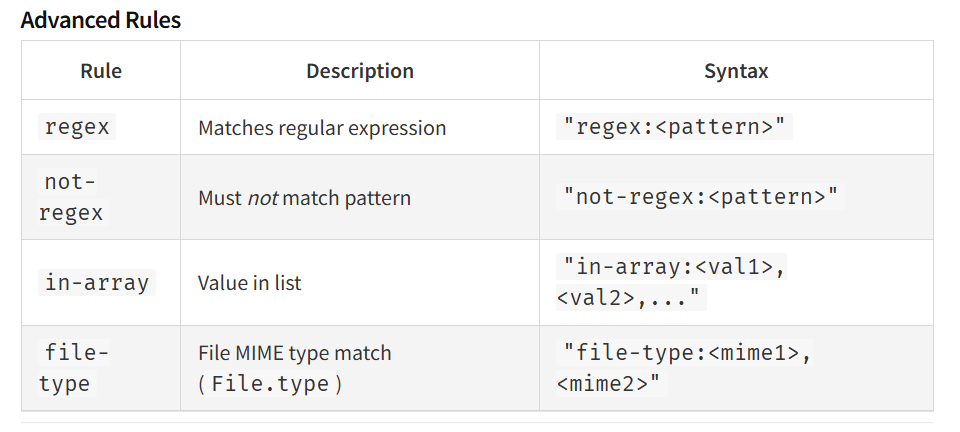The width and height of the screenshot is (960, 432).
Task: Click the in-array rule code
Action: tap(97, 283)
